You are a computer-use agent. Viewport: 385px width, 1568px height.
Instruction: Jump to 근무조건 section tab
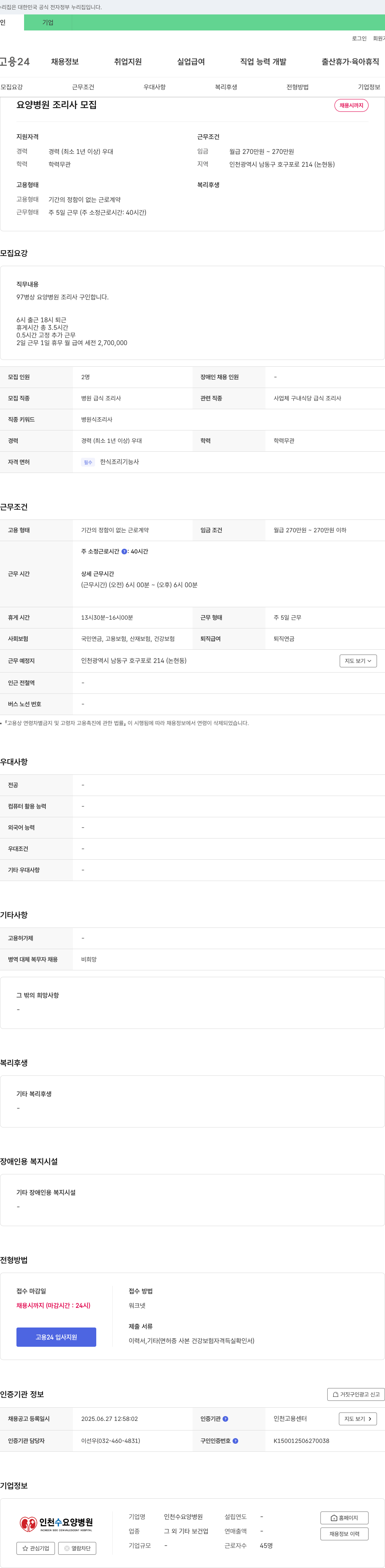tap(83, 87)
